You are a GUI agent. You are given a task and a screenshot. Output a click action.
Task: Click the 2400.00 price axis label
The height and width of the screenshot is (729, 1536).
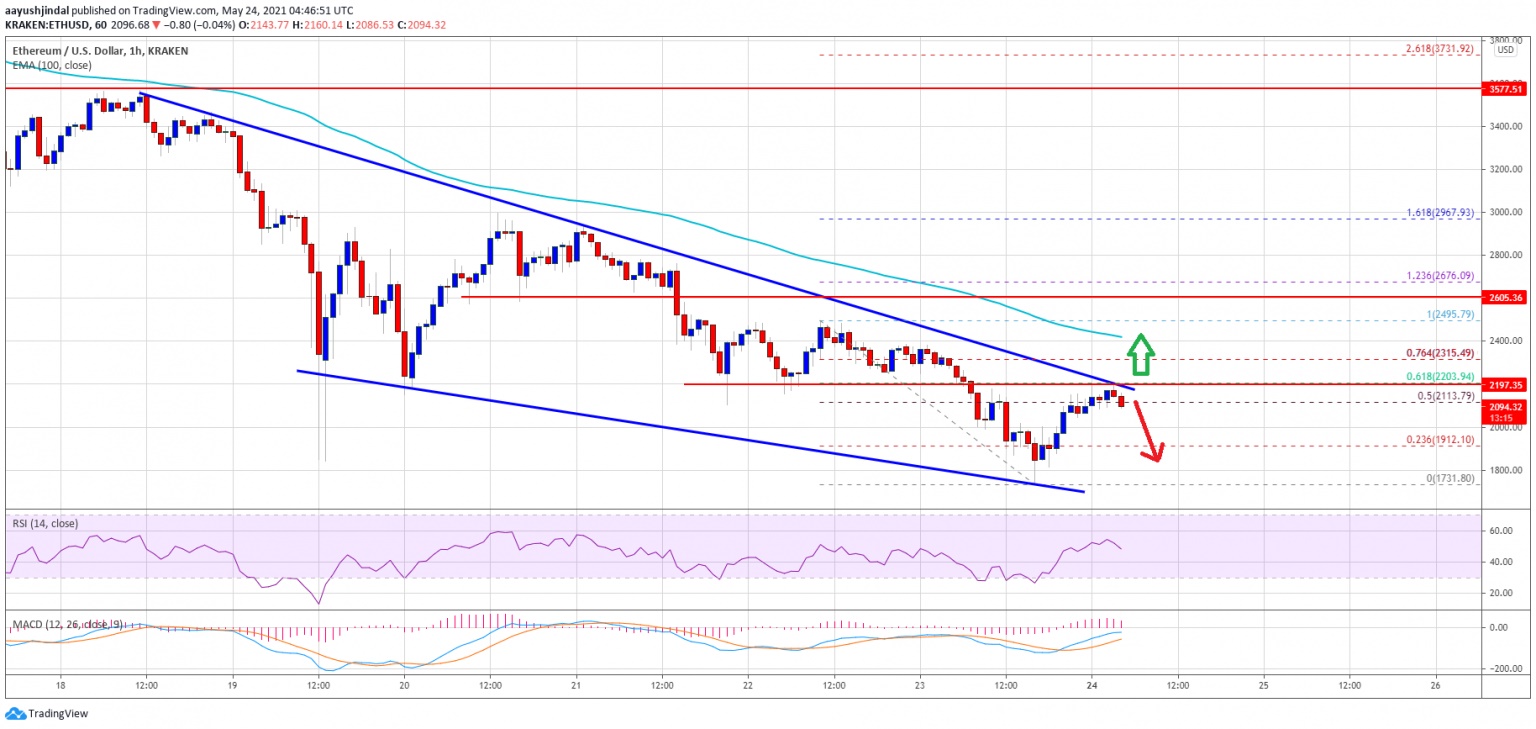[x=1508, y=341]
